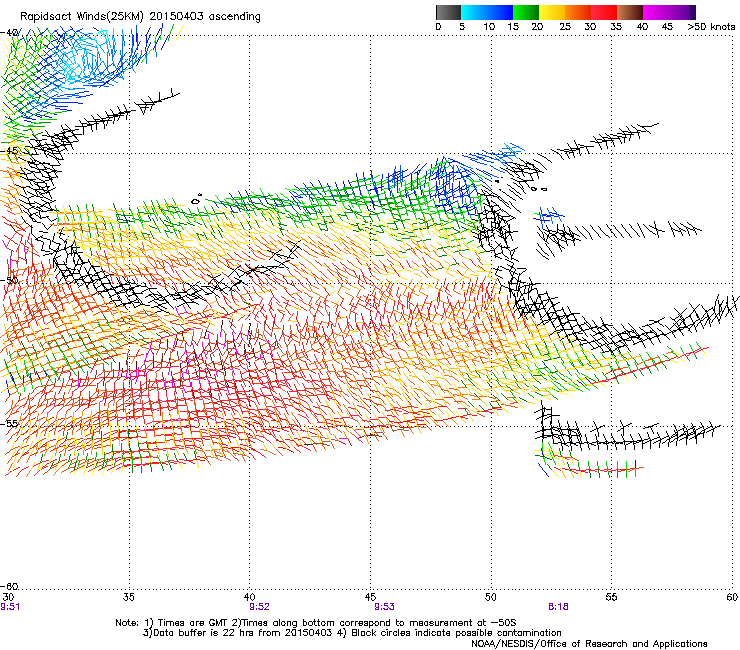Click the "-60" latitude label on the left axis

coord(9,587)
